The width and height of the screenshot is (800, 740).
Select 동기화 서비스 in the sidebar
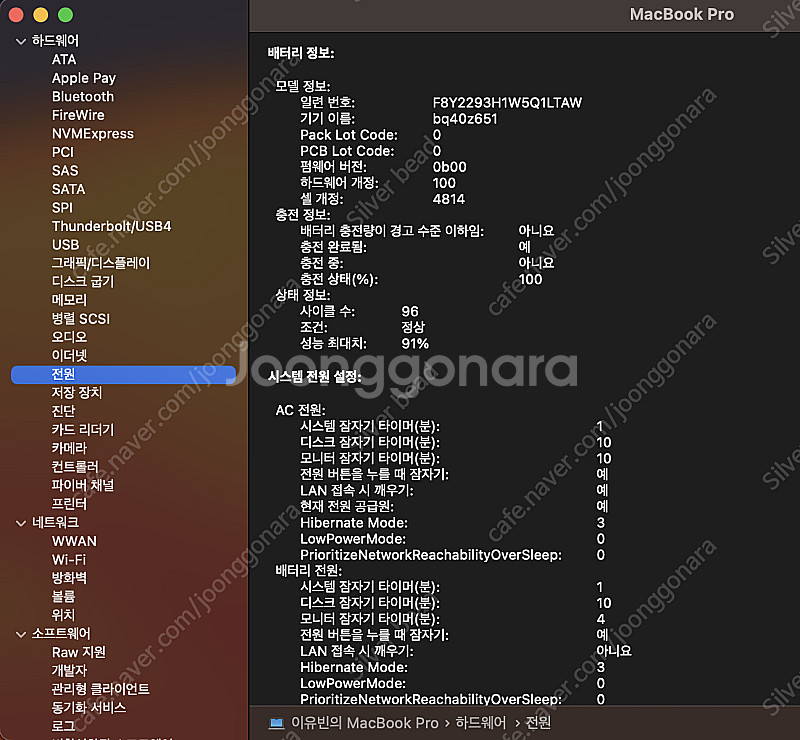pos(89,708)
